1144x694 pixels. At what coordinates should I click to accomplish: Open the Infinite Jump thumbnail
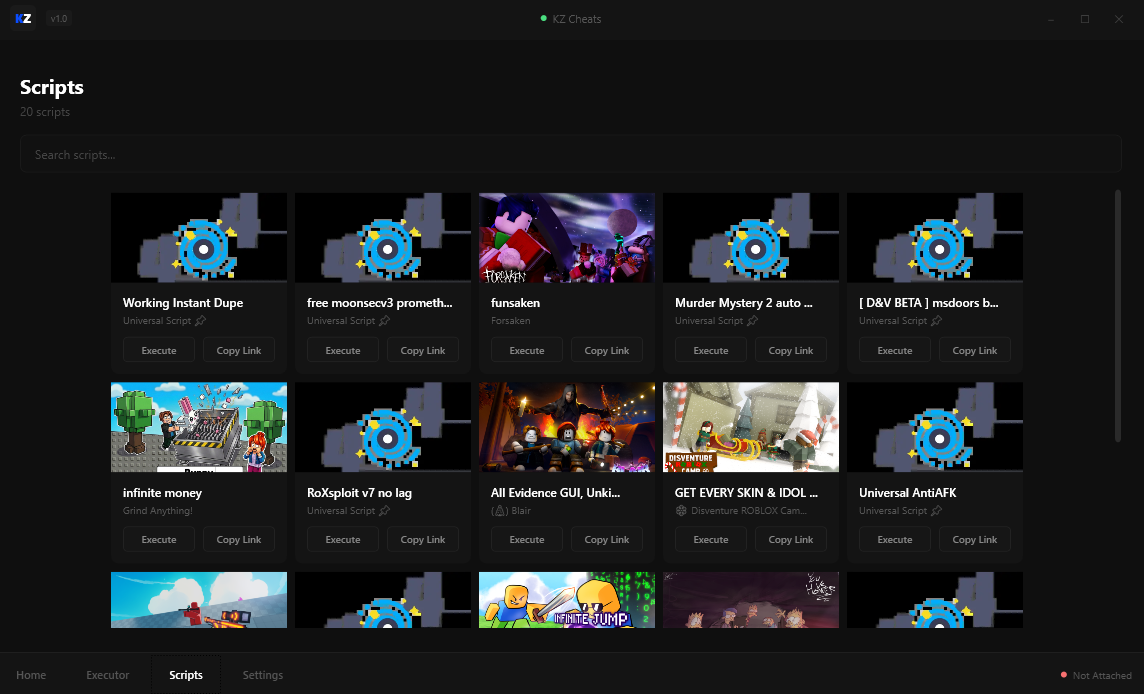click(x=567, y=600)
